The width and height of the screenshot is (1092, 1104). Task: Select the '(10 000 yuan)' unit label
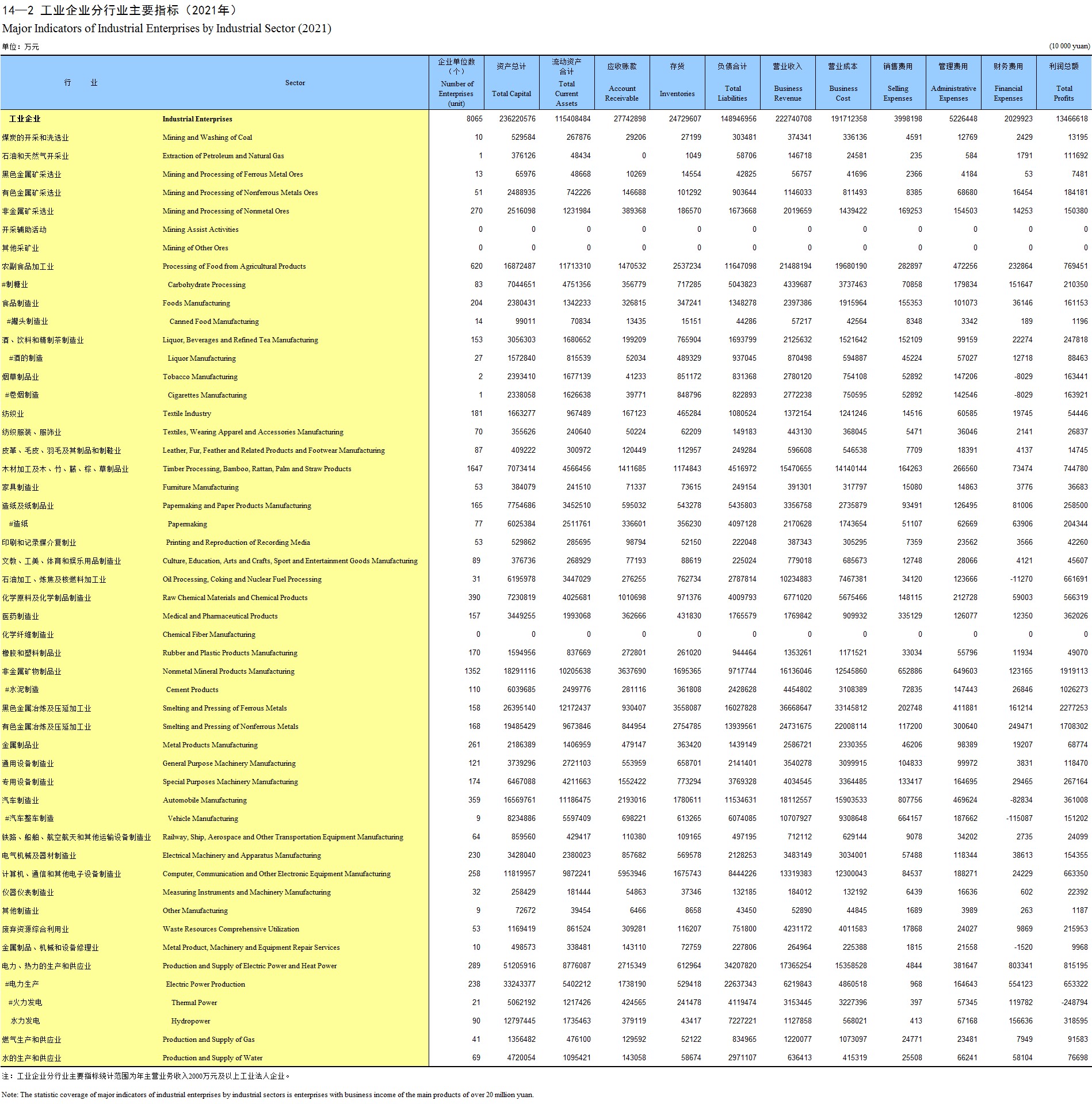1070,46
